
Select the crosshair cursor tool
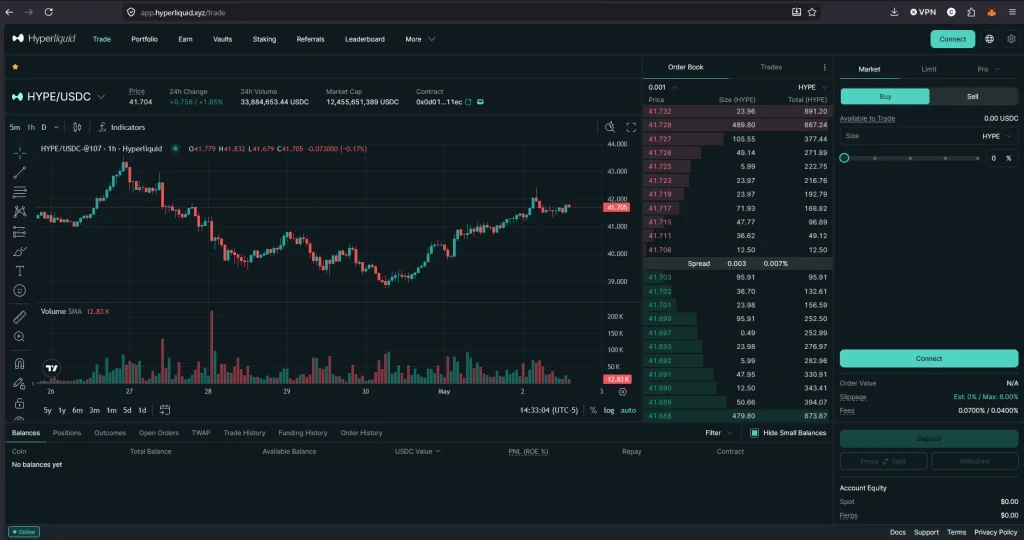point(20,153)
